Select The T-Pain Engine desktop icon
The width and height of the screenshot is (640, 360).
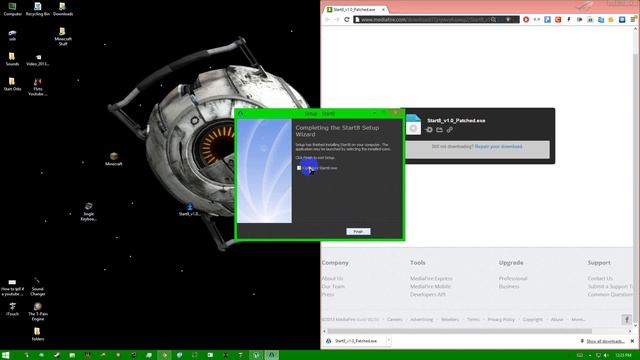[38, 311]
